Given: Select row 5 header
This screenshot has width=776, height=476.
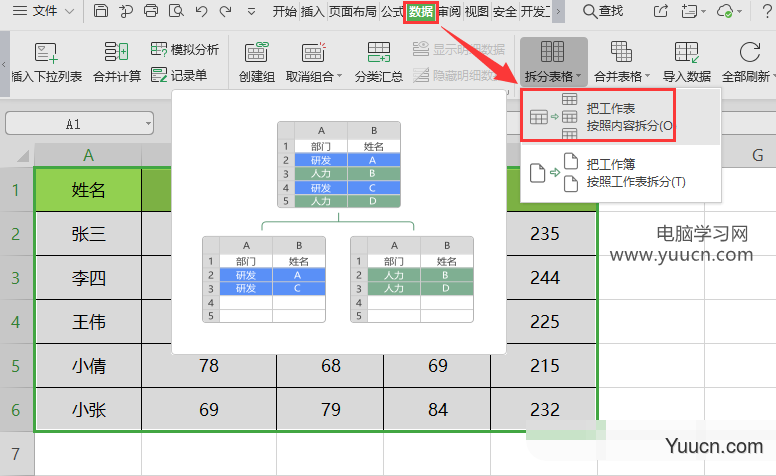Looking at the screenshot, I should (16, 366).
